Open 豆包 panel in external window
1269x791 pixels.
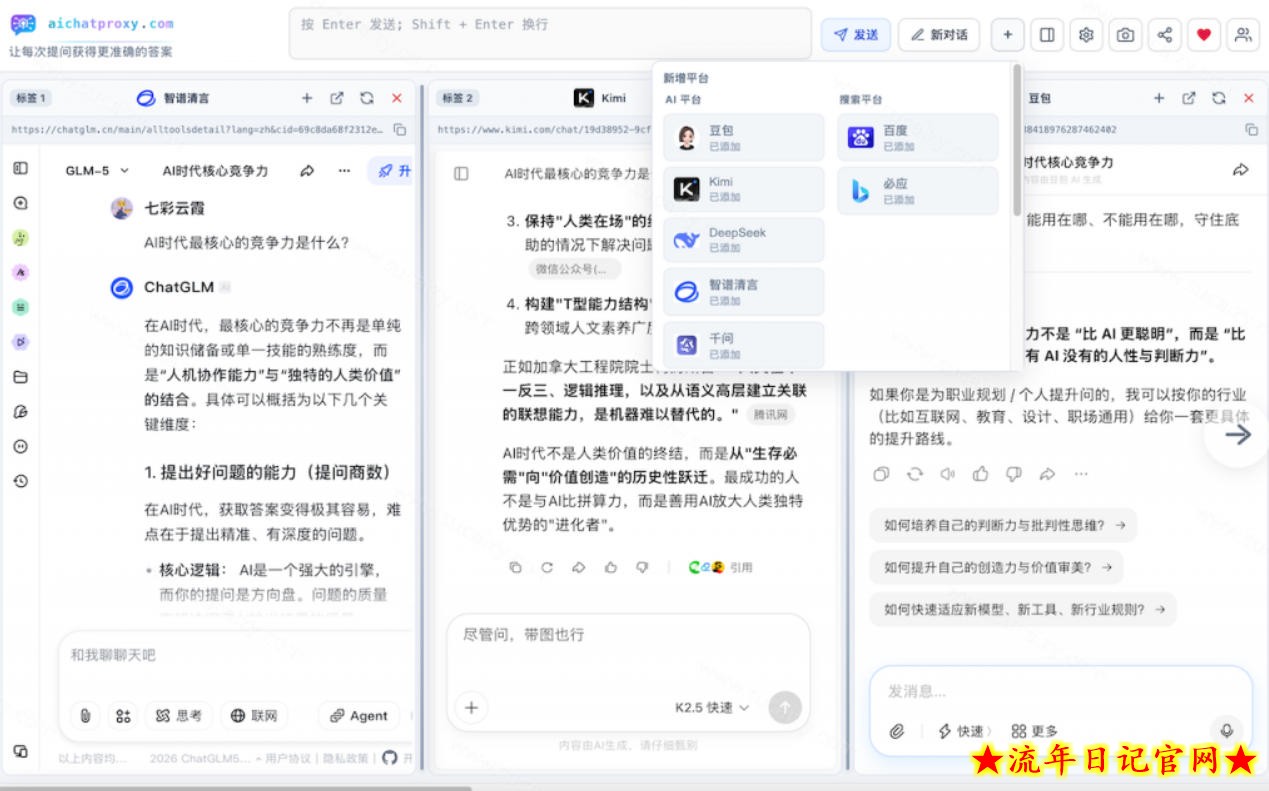pyautogui.click(x=1188, y=98)
